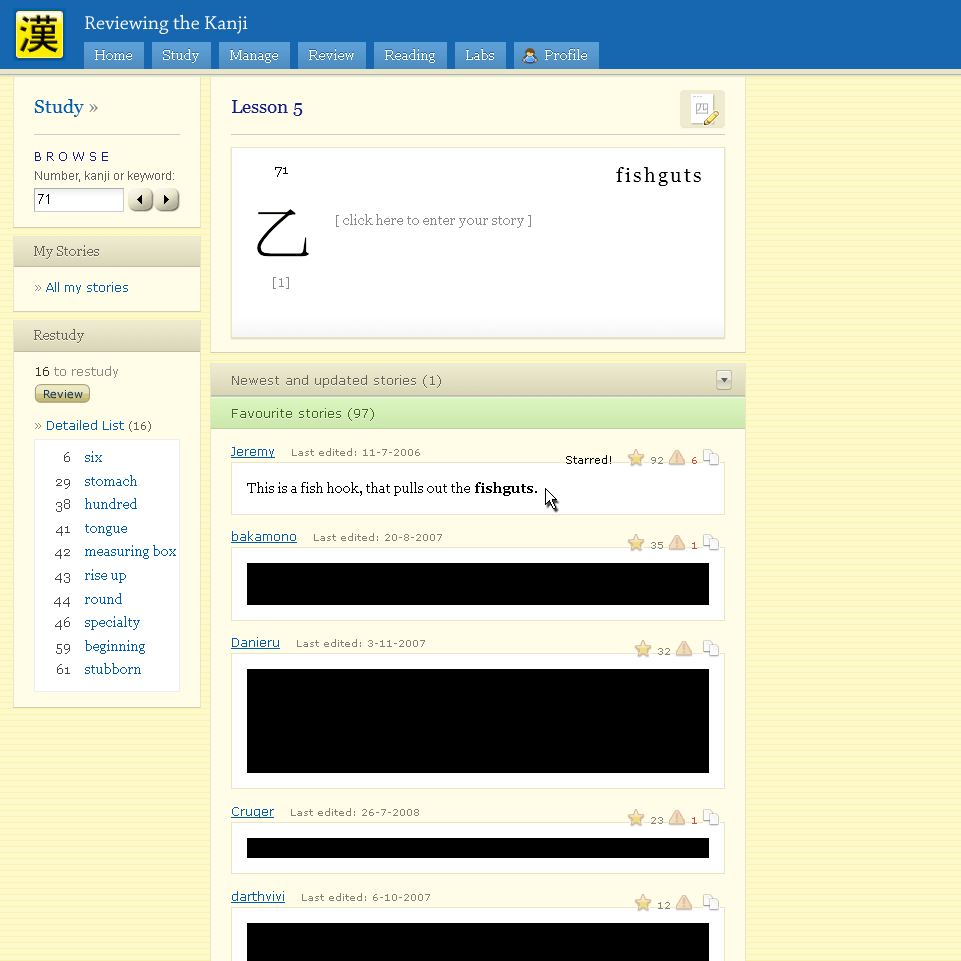This screenshot has width=961, height=961.
Task: Click the 'fishguts' keyword text
Action: (x=659, y=175)
